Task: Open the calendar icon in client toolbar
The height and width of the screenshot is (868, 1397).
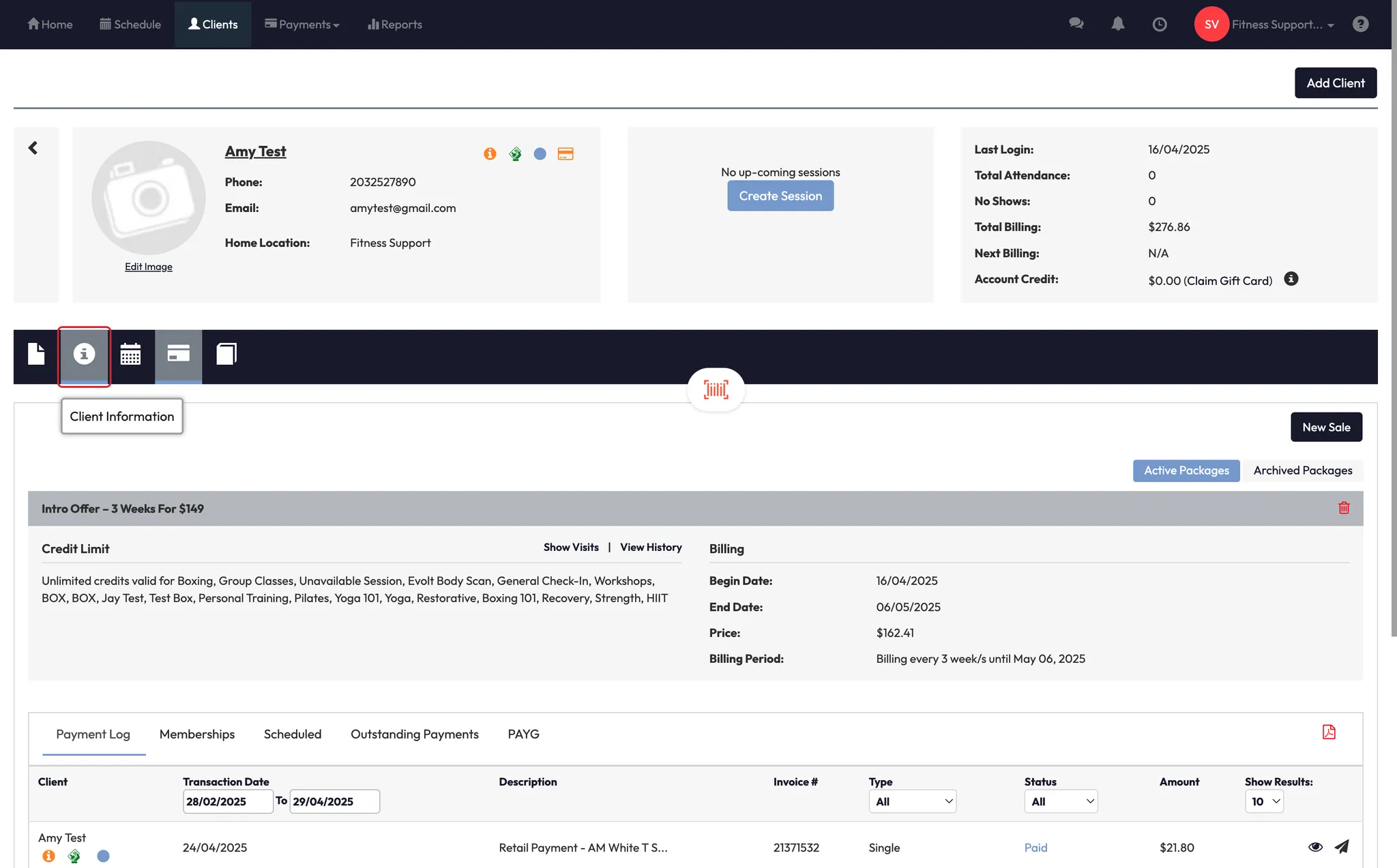Action: pos(130,355)
